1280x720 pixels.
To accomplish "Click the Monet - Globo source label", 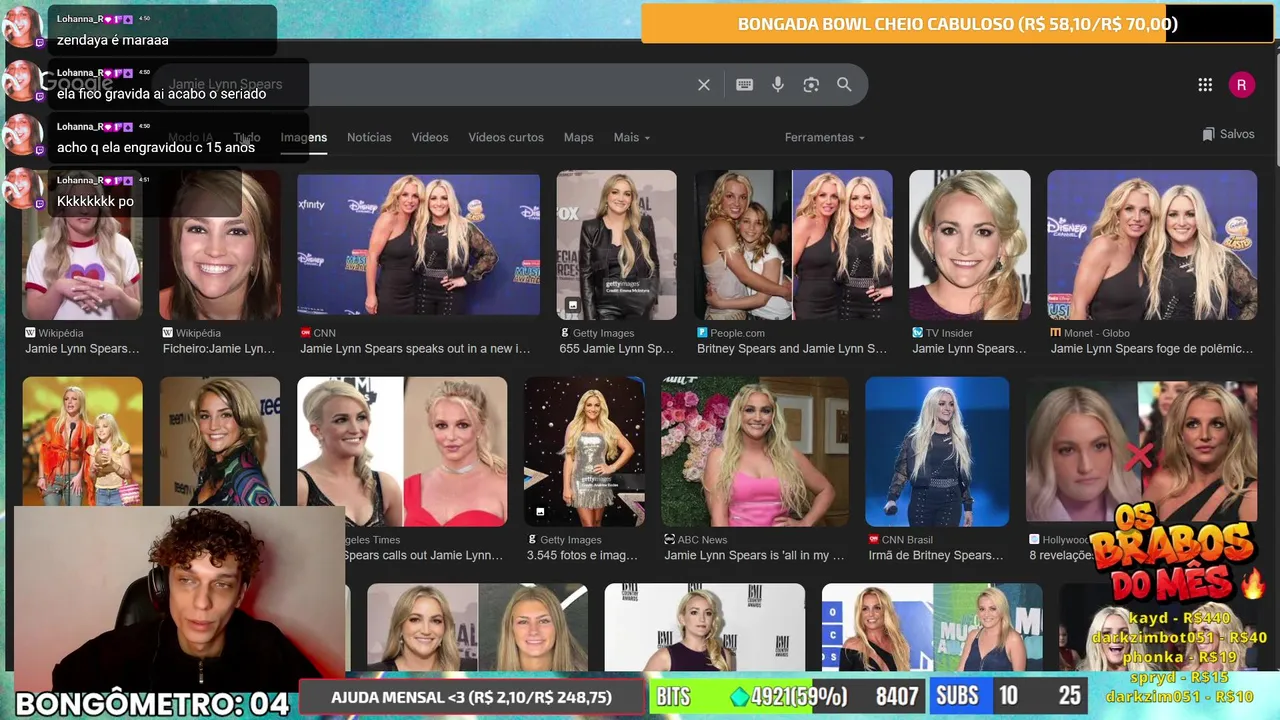I will pyautogui.click(x=1097, y=333).
